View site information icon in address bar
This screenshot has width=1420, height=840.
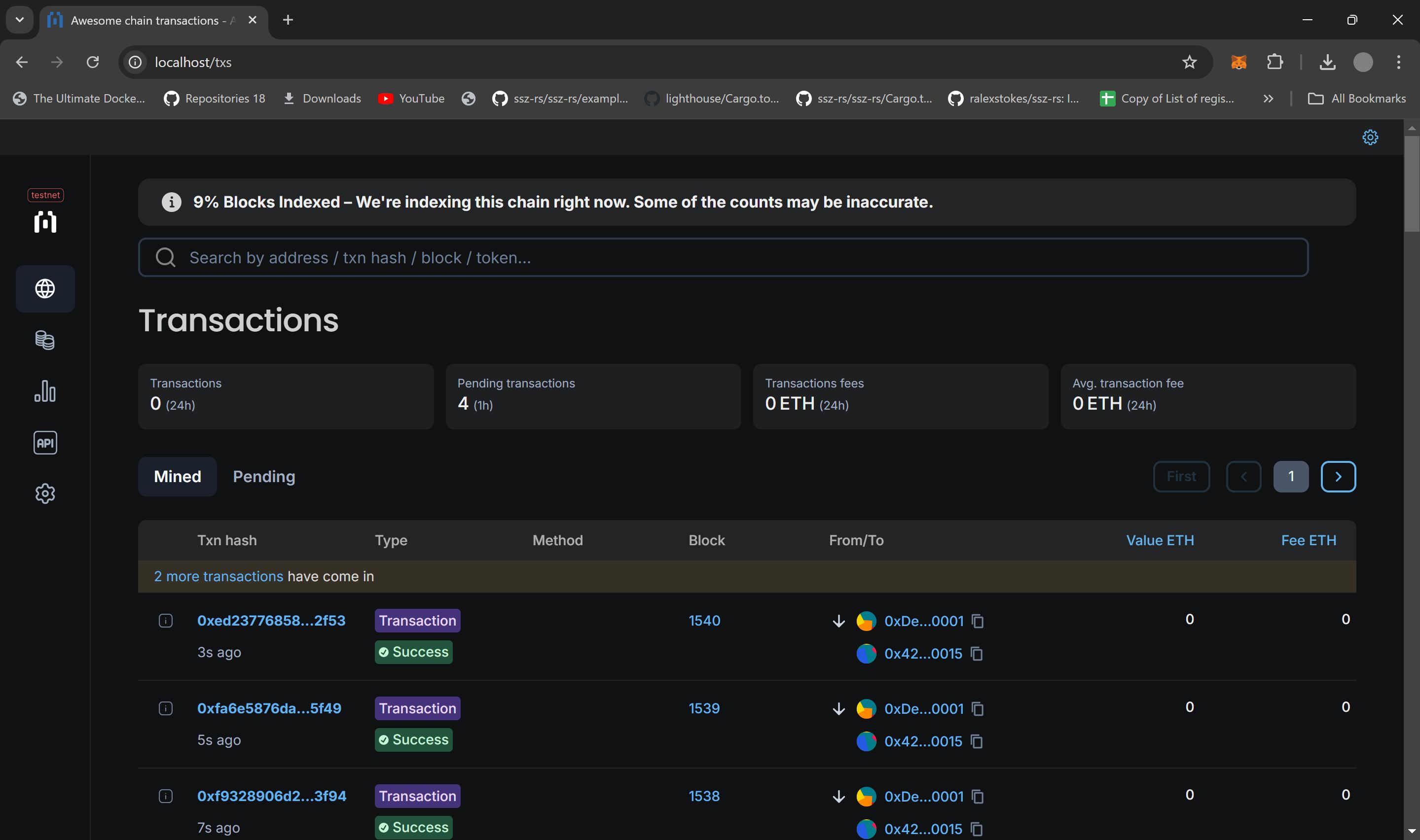[135, 62]
